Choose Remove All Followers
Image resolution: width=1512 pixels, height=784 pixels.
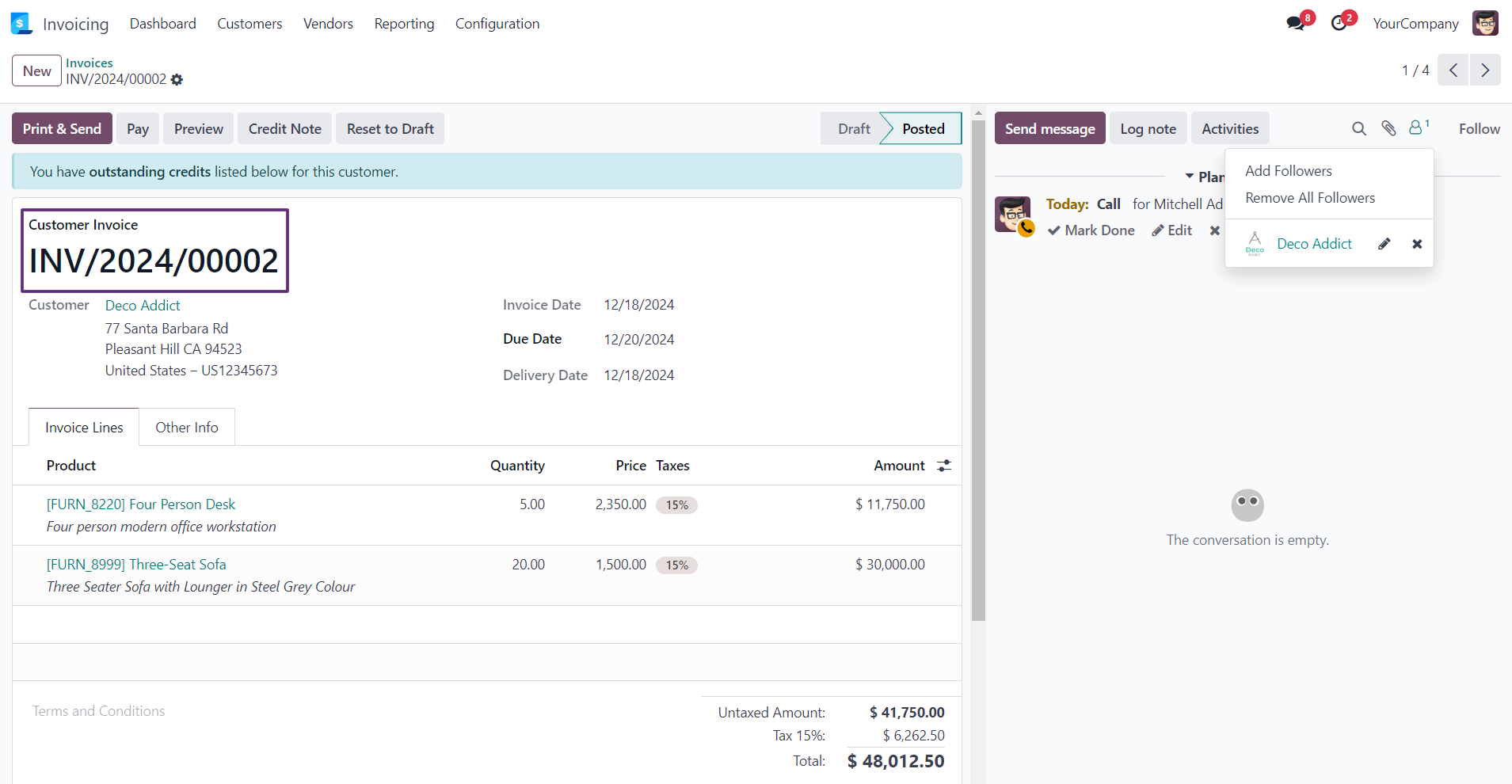pyautogui.click(x=1310, y=198)
